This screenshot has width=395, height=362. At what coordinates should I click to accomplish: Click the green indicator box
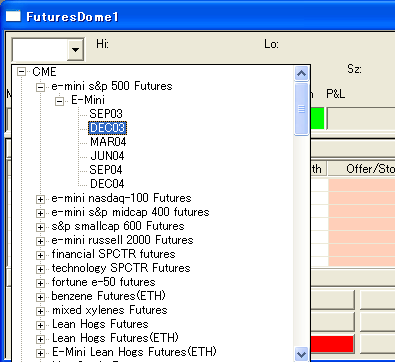[x=317, y=118]
